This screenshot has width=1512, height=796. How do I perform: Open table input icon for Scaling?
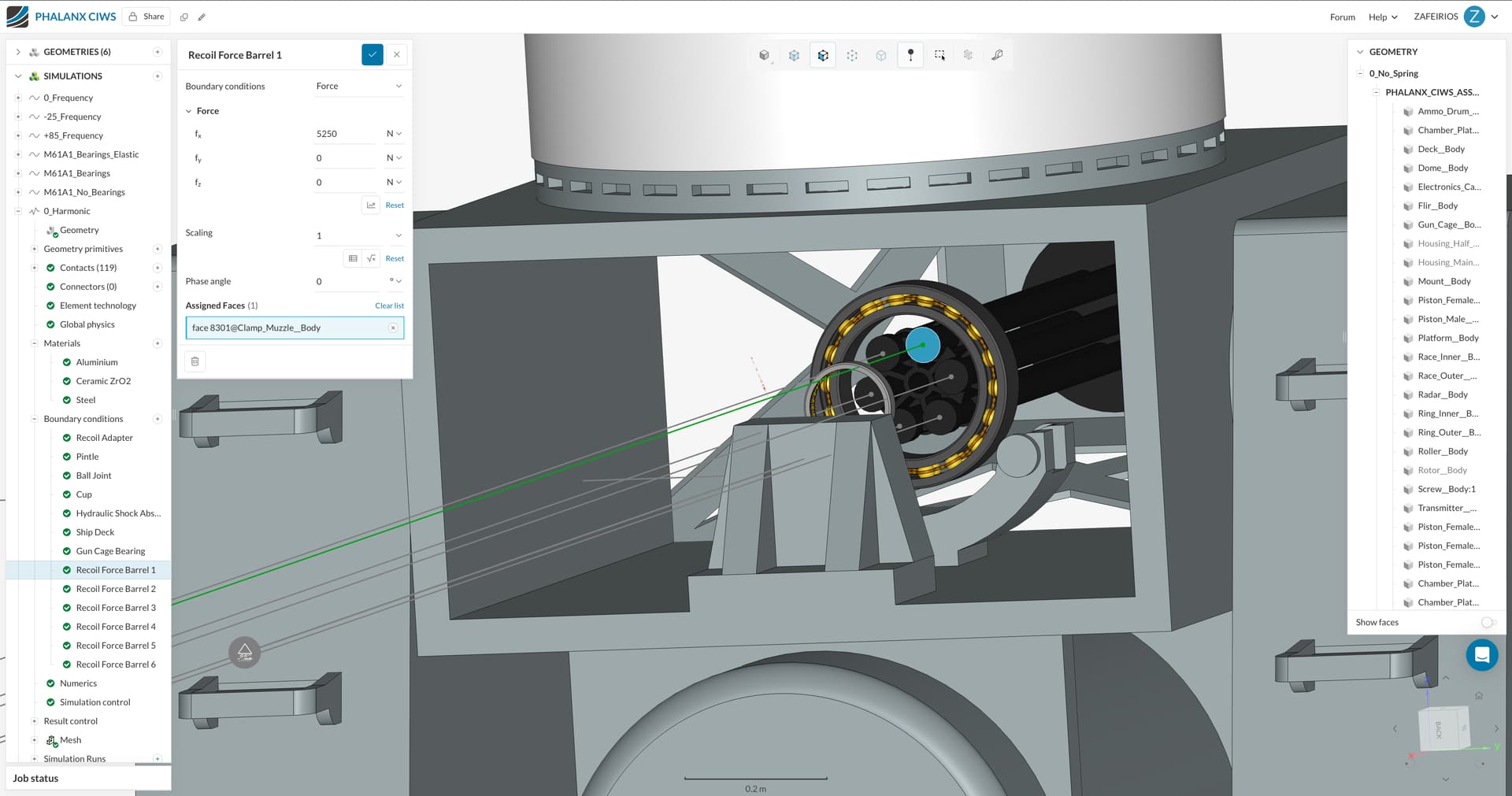click(x=353, y=258)
